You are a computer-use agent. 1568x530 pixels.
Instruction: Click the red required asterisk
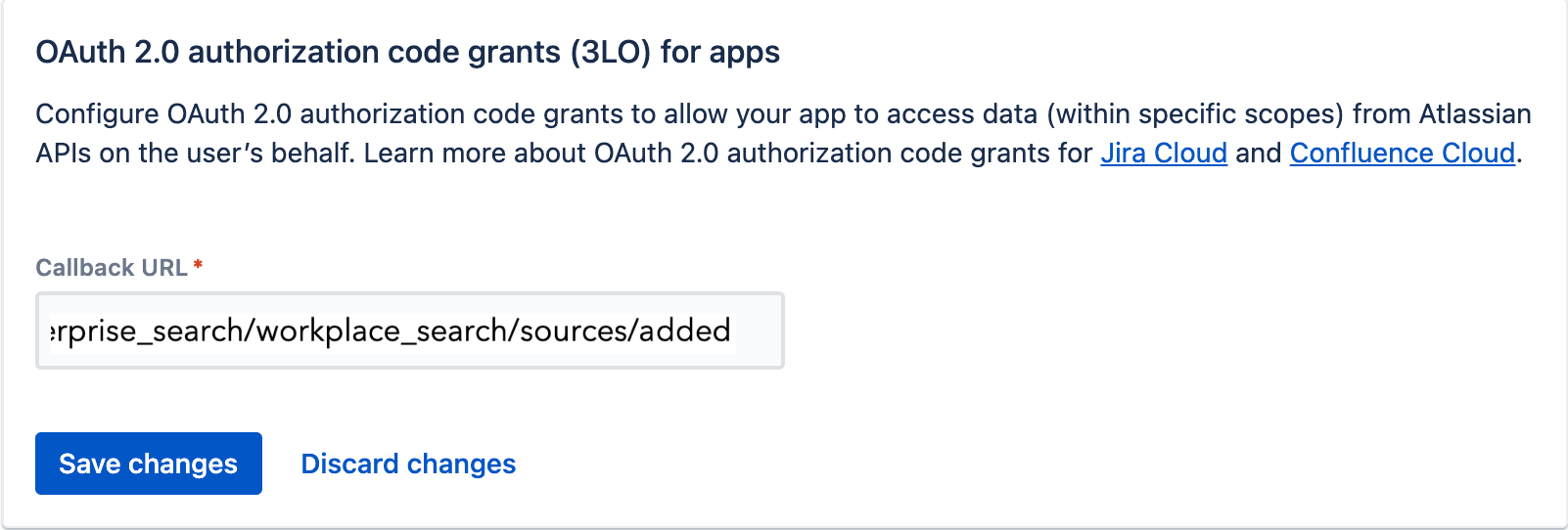pyautogui.click(x=198, y=265)
